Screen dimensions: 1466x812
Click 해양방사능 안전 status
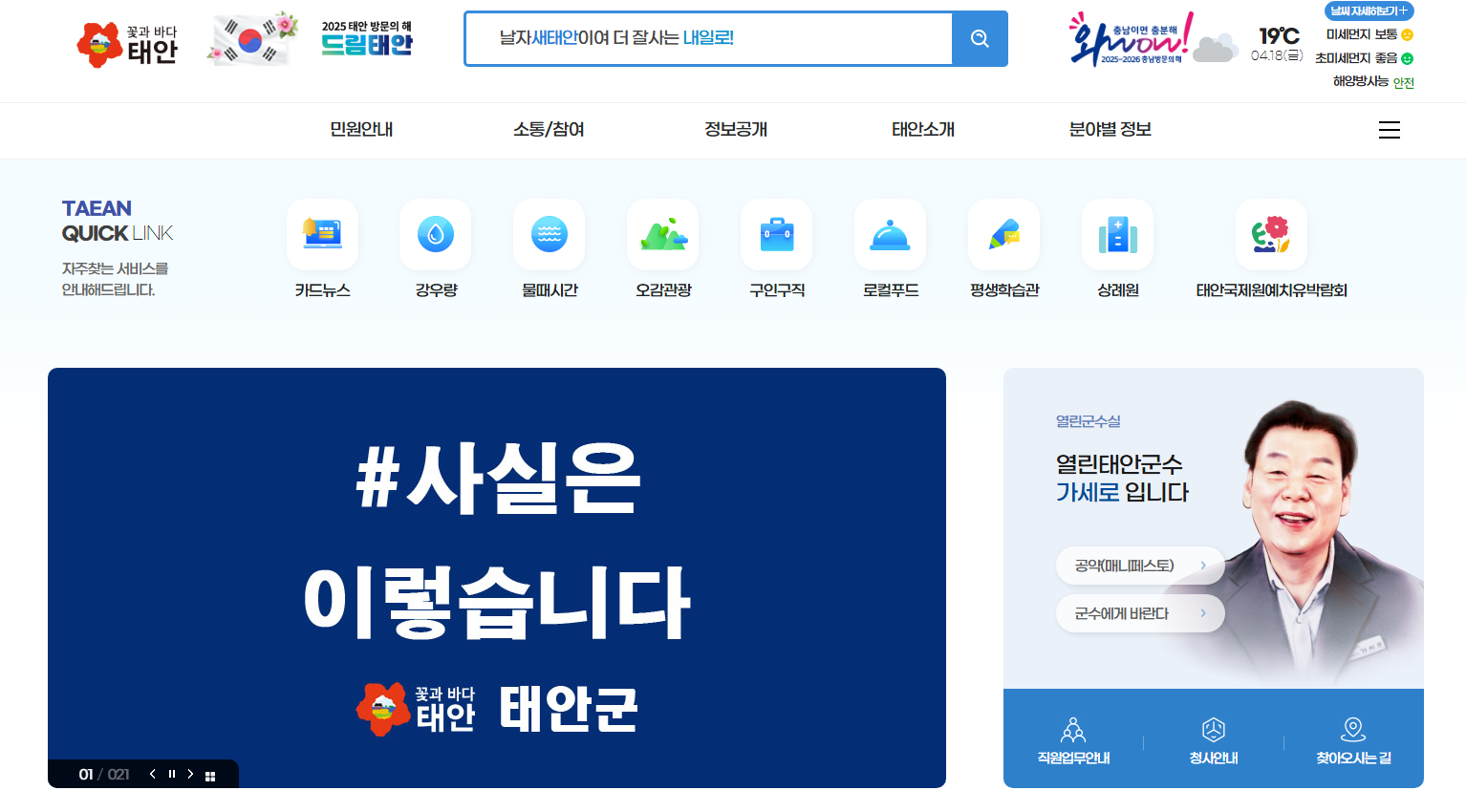[1373, 82]
